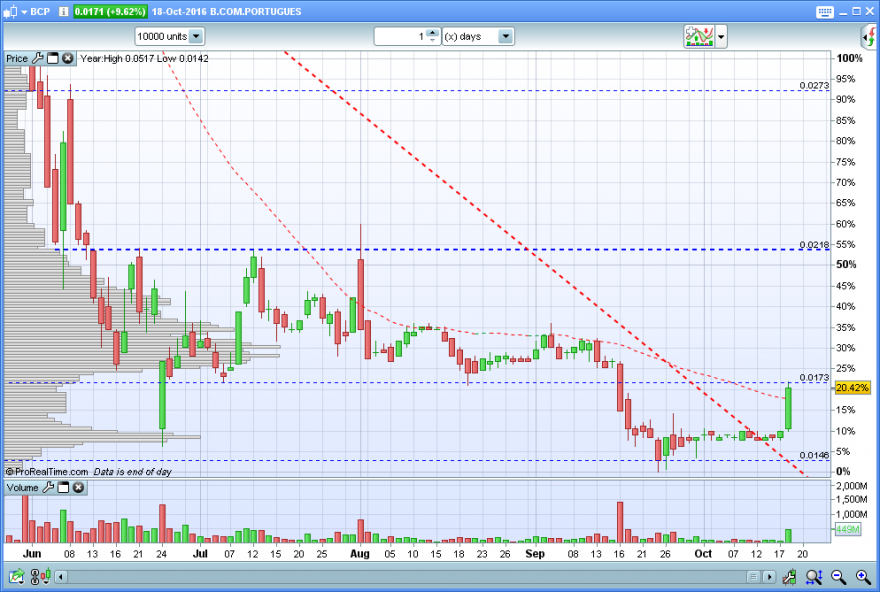The image size is (880, 592).
Task: Expand the trading side panel arrow
Action: coord(869,37)
